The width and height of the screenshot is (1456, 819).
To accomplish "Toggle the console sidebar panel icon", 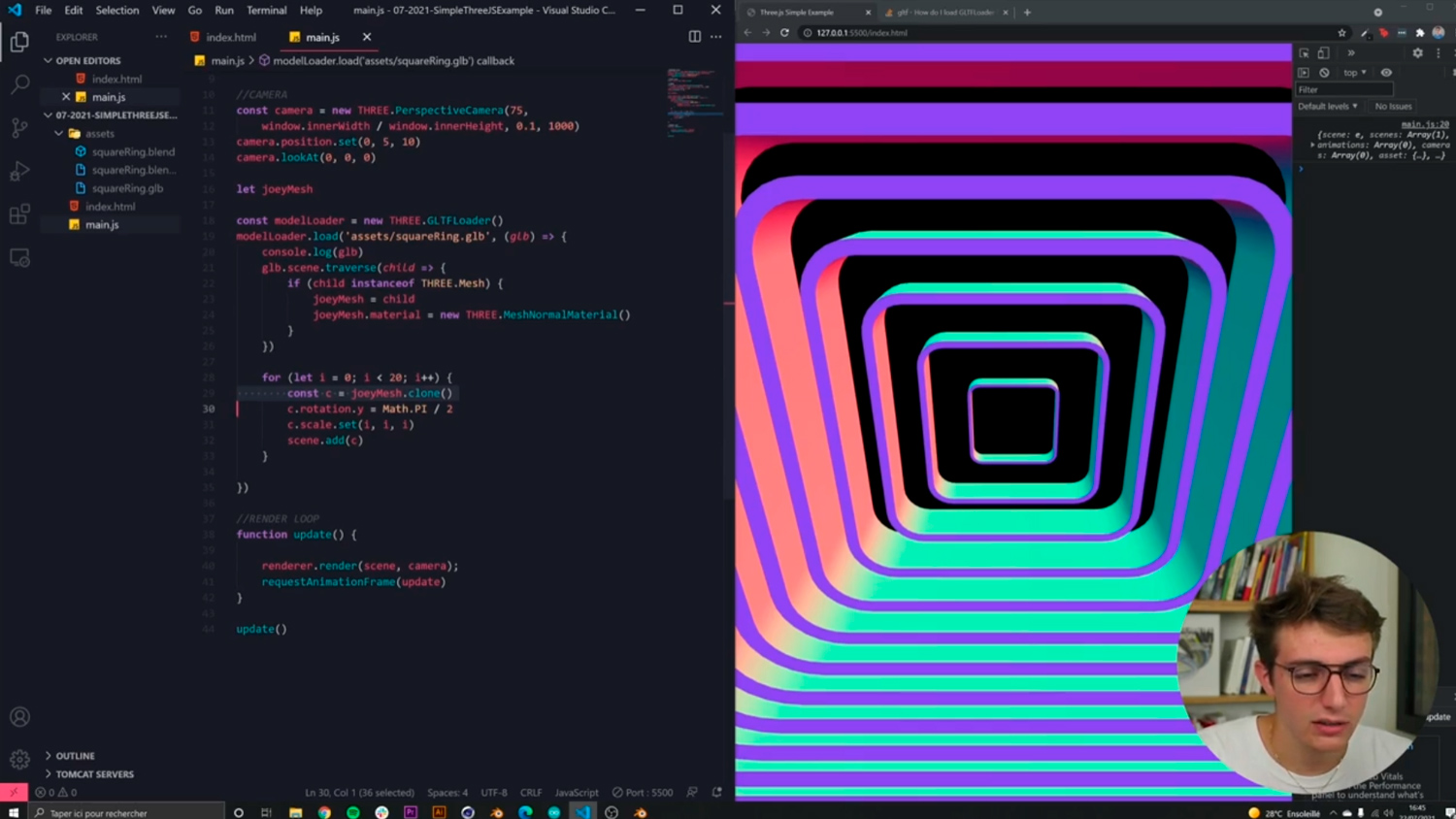I will (1304, 73).
